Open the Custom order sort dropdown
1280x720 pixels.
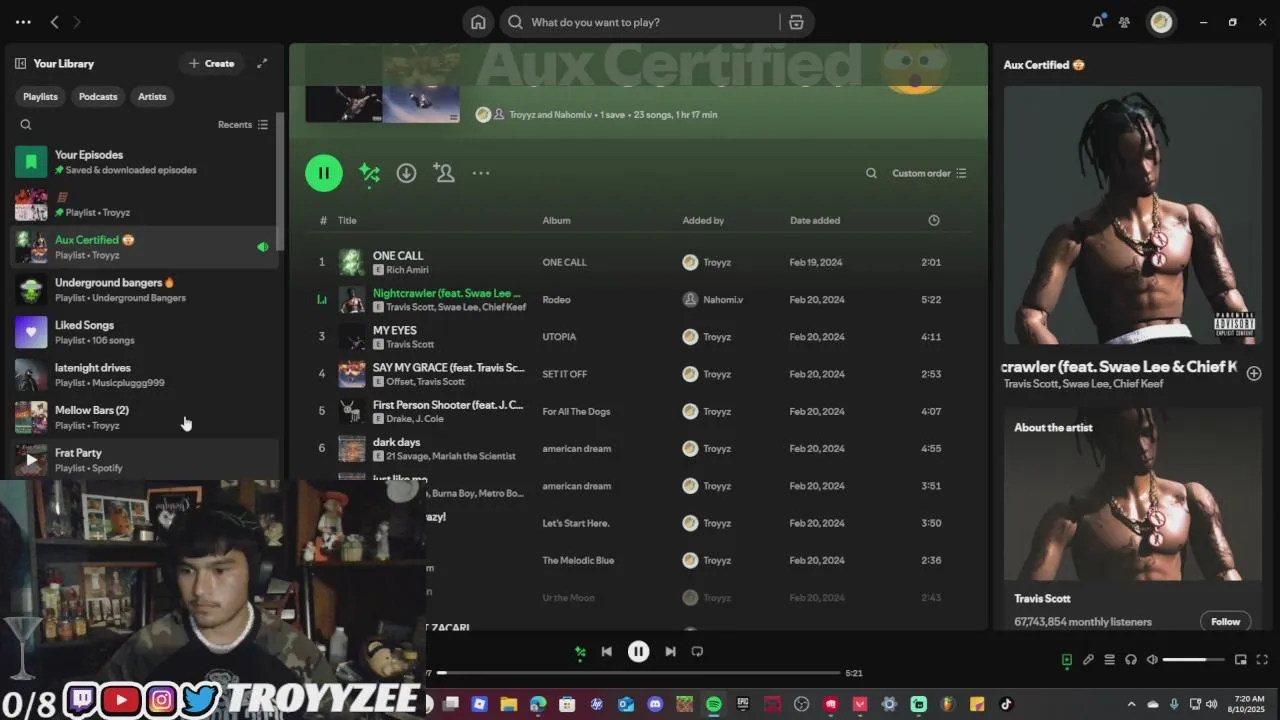(x=929, y=173)
